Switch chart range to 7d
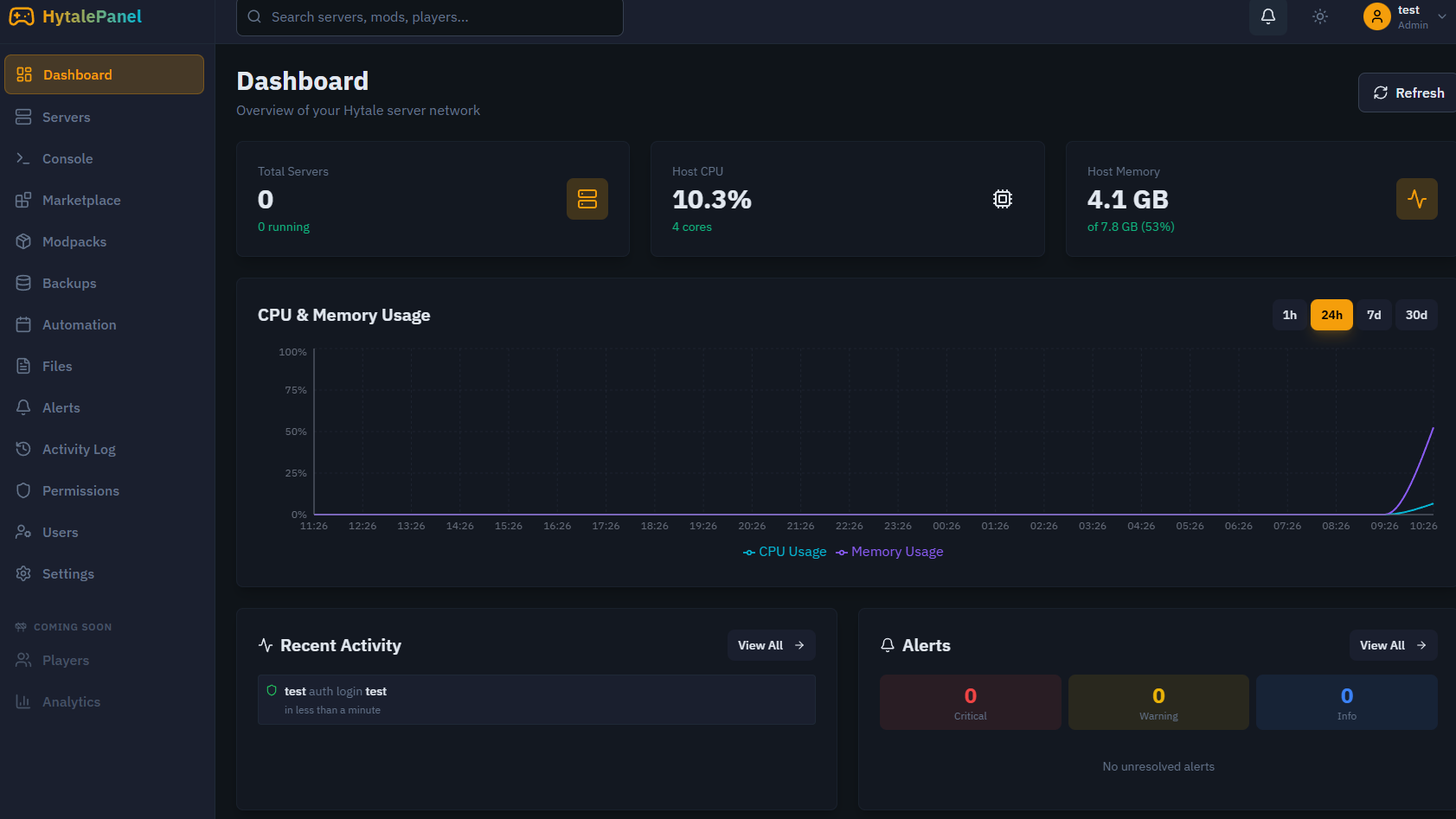1456x819 pixels. point(1373,315)
